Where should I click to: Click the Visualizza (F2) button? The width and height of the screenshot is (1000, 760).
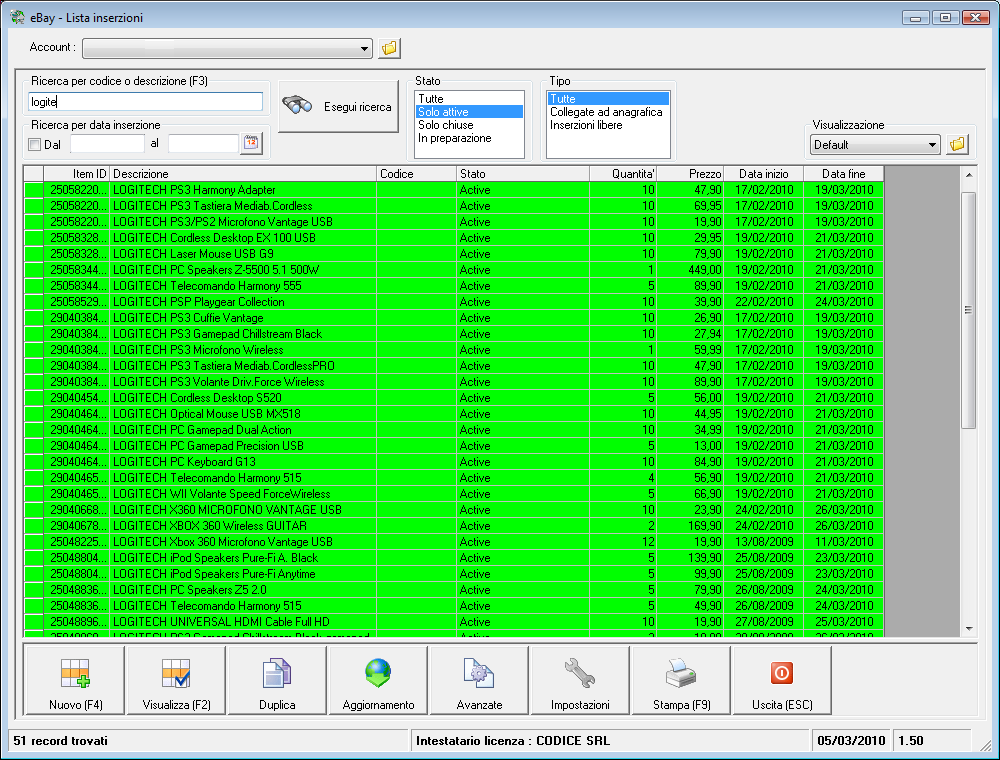[x=176, y=681]
